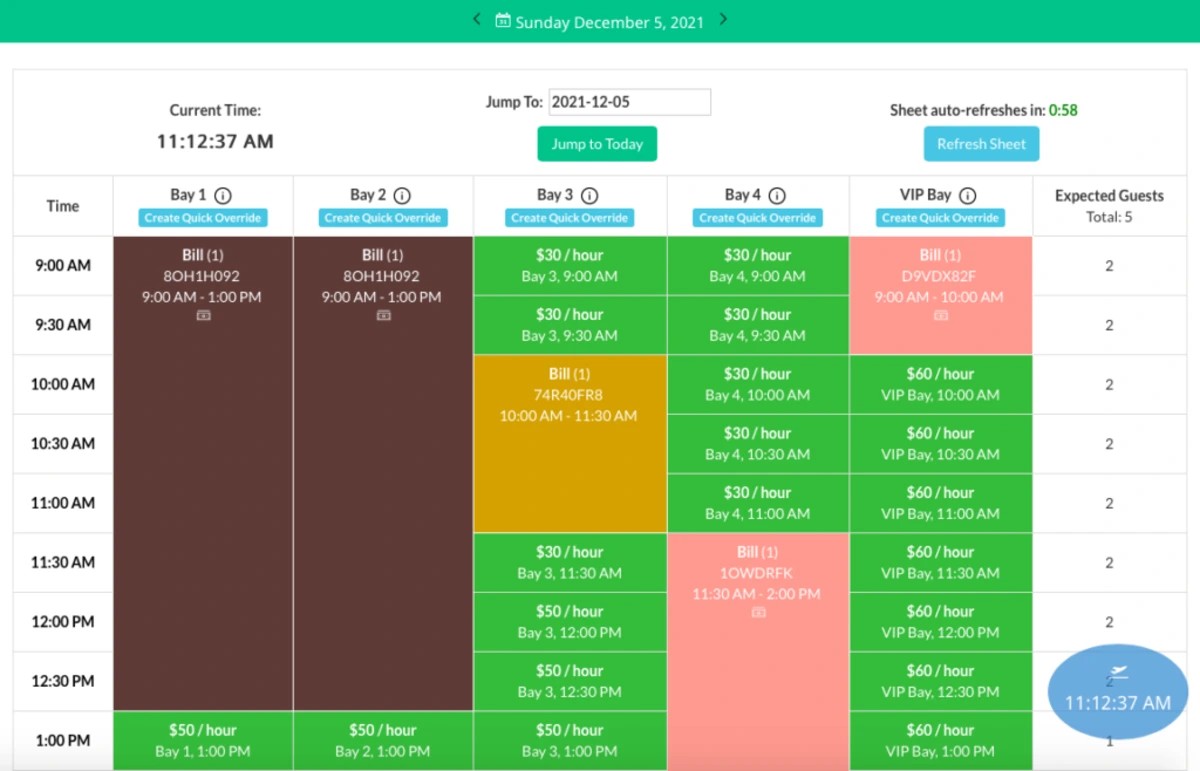Screen dimensions: 1200x771
Task: Click the Refresh Sheet button
Action: coord(981,143)
